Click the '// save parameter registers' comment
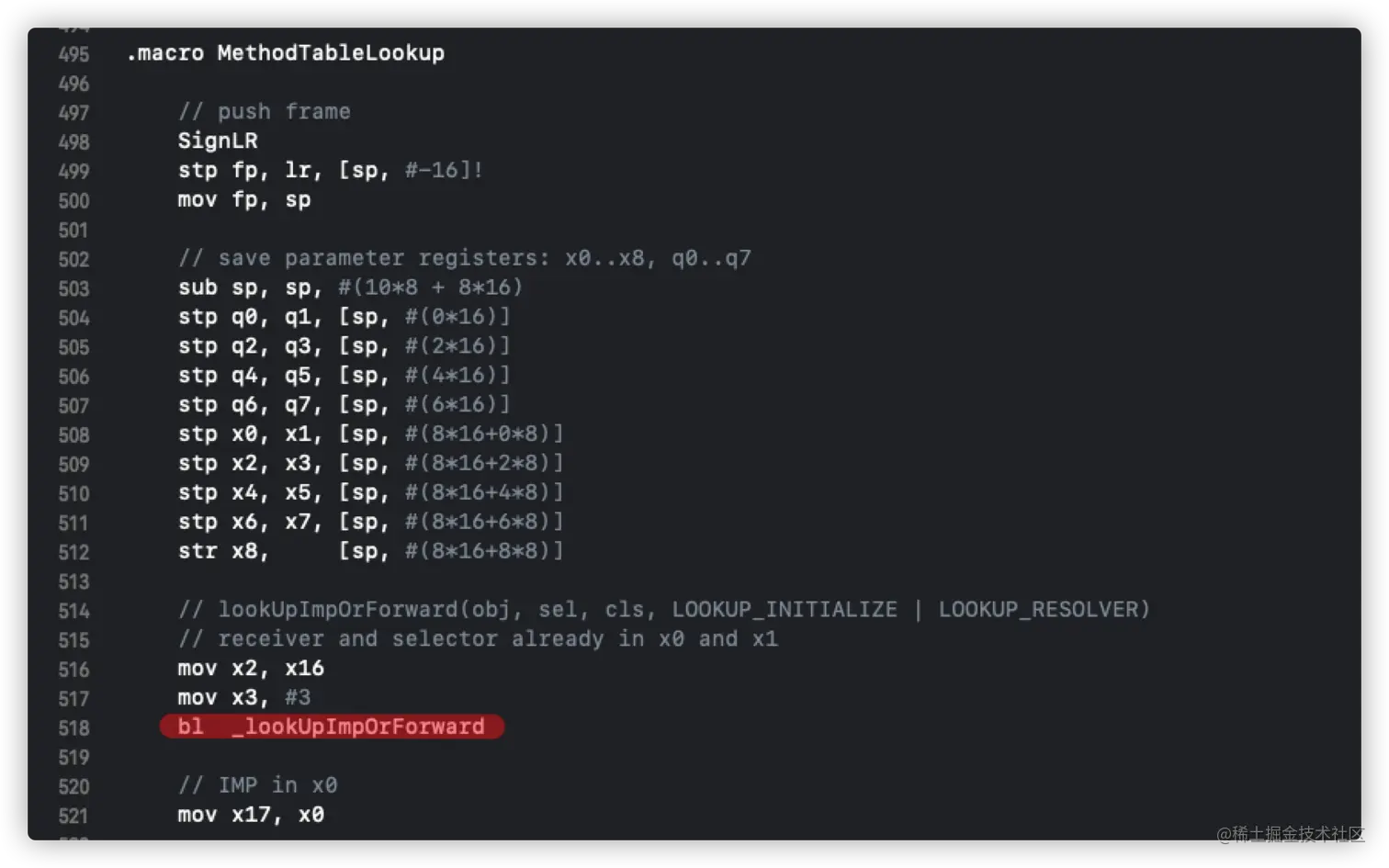 pos(464,258)
